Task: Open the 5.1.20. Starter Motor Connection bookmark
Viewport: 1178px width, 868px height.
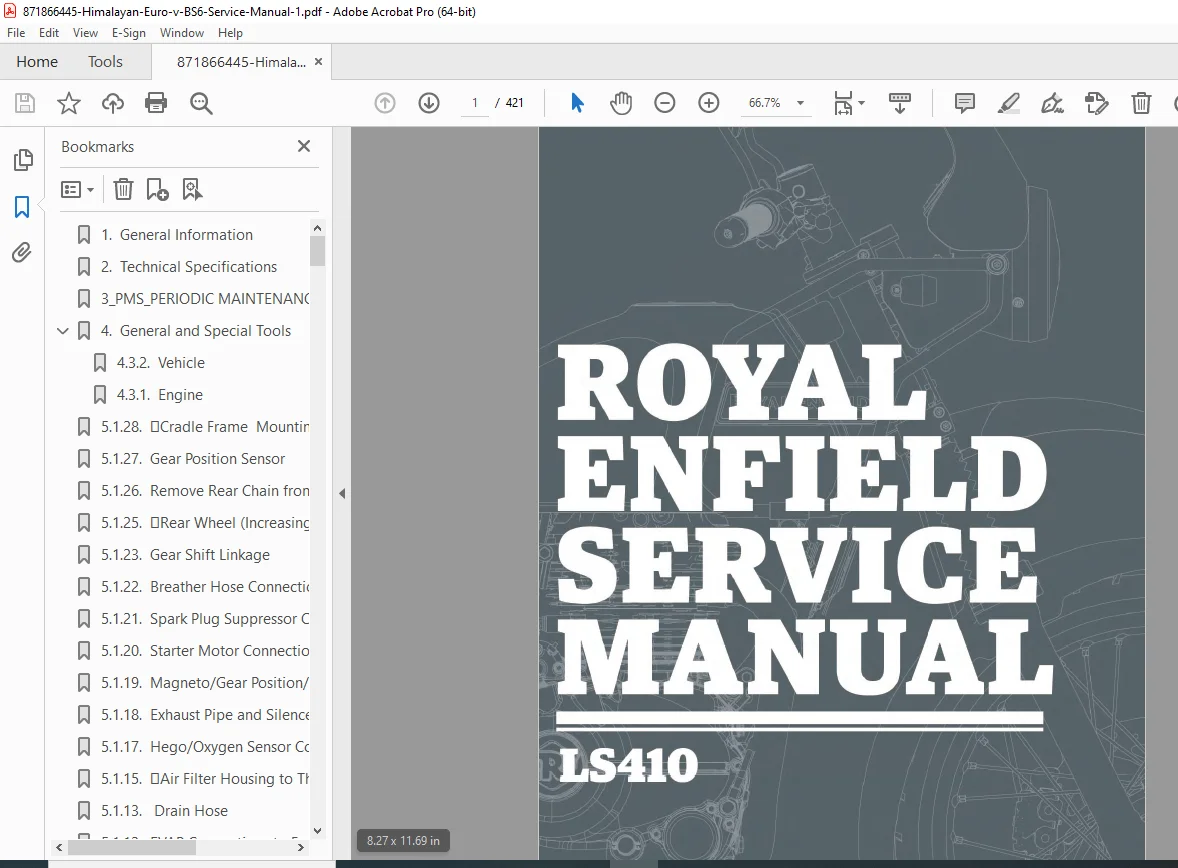Action: coord(205,651)
